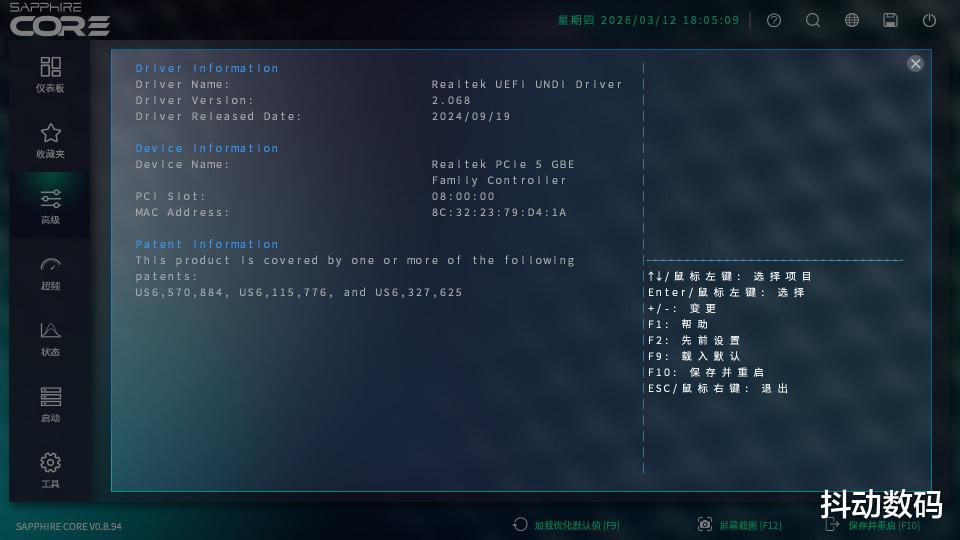This screenshot has height=540, width=960.
Task: Click 加载优化默认值 [F9] button
Action: click(x=566, y=525)
